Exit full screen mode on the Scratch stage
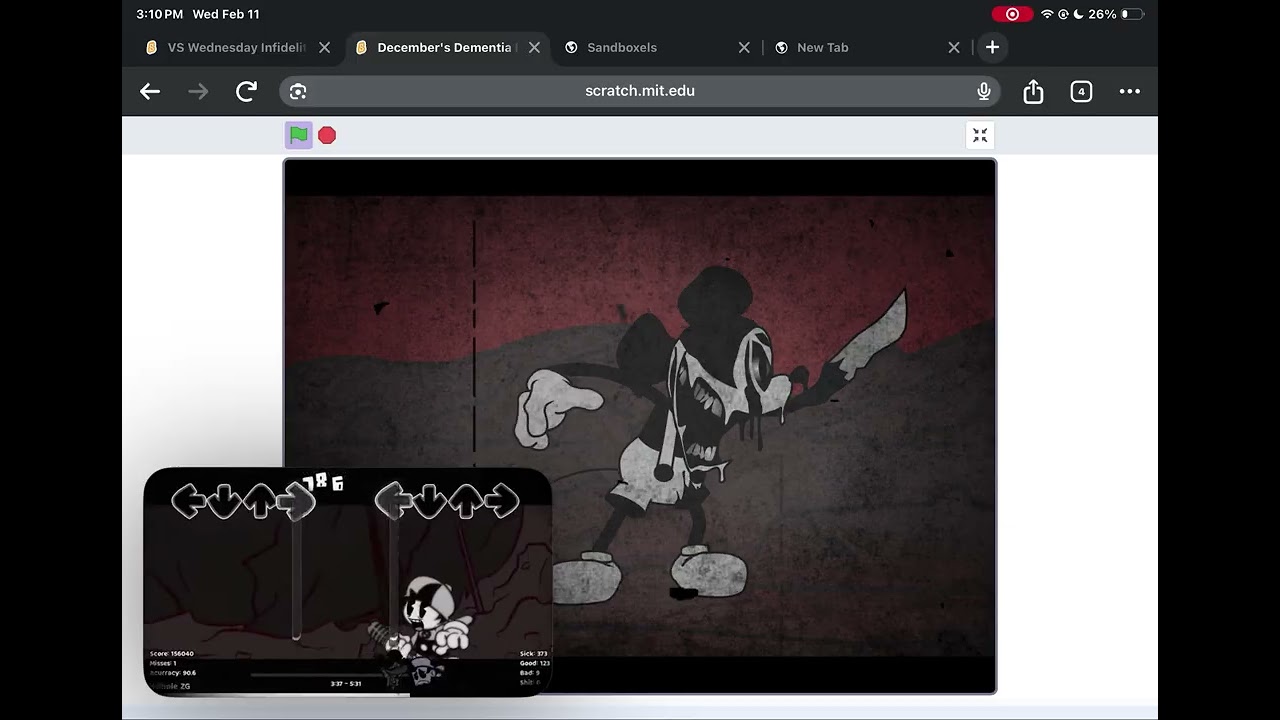This screenshot has height=720, width=1280. pos(980,135)
